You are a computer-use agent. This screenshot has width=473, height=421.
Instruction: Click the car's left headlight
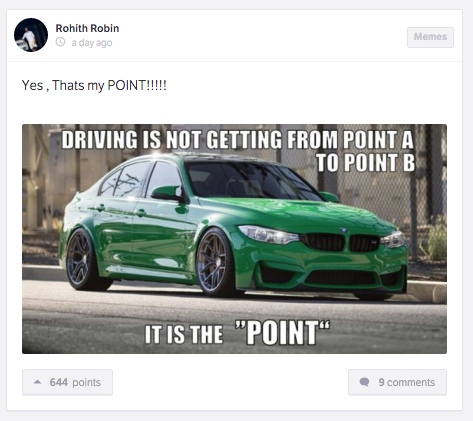click(x=269, y=234)
